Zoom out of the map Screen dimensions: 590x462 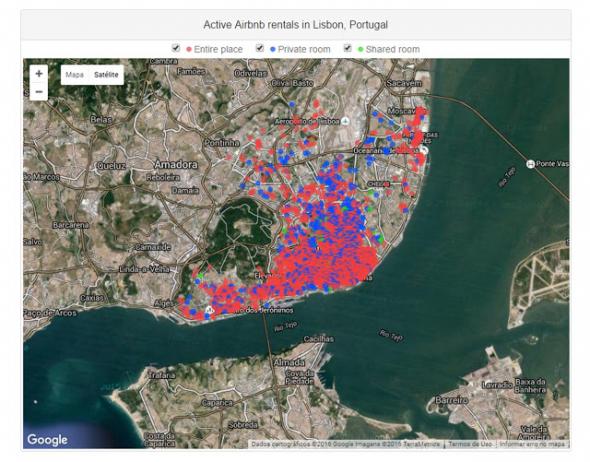39,92
